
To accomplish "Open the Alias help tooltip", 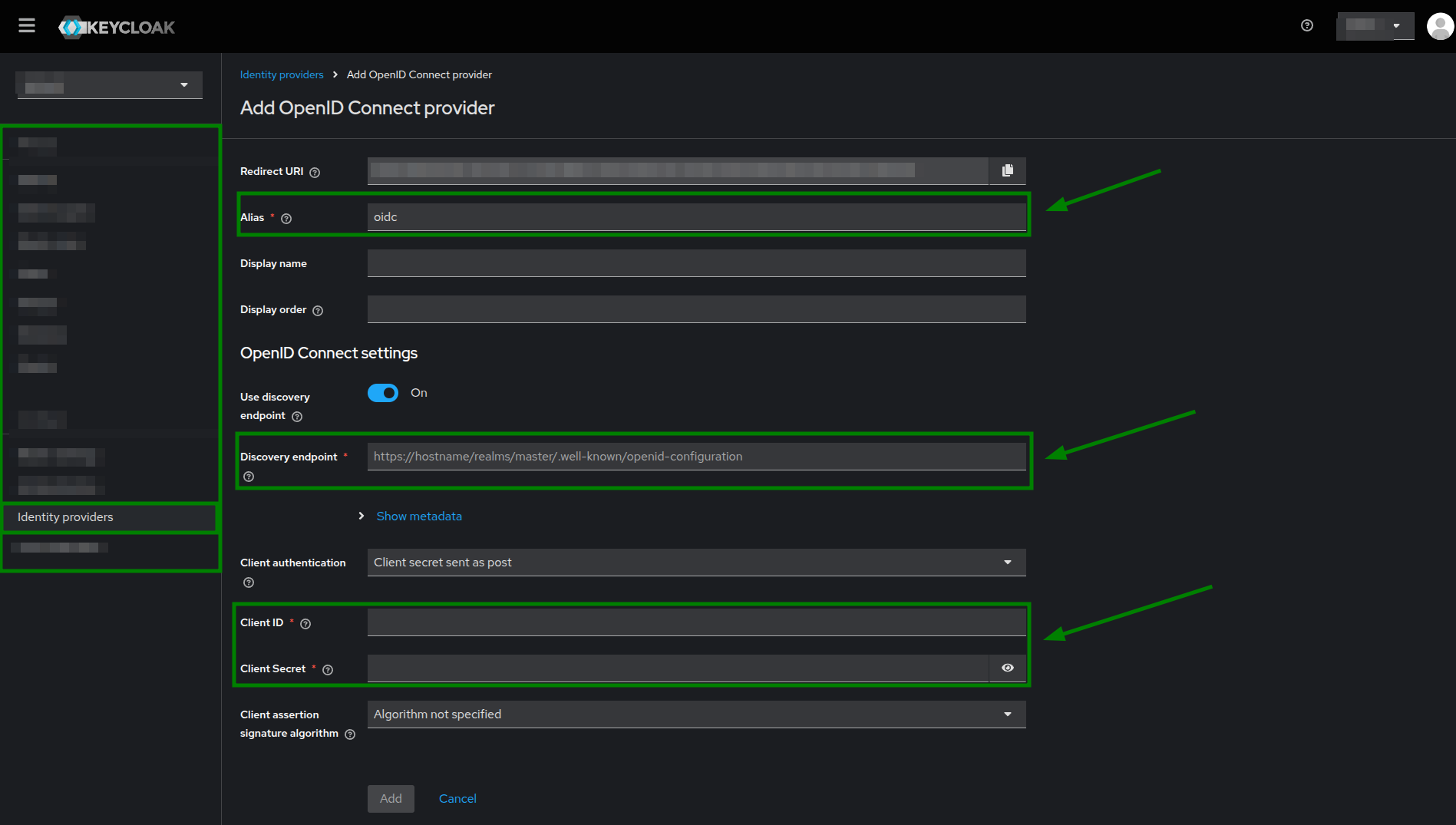I will (x=286, y=218).
